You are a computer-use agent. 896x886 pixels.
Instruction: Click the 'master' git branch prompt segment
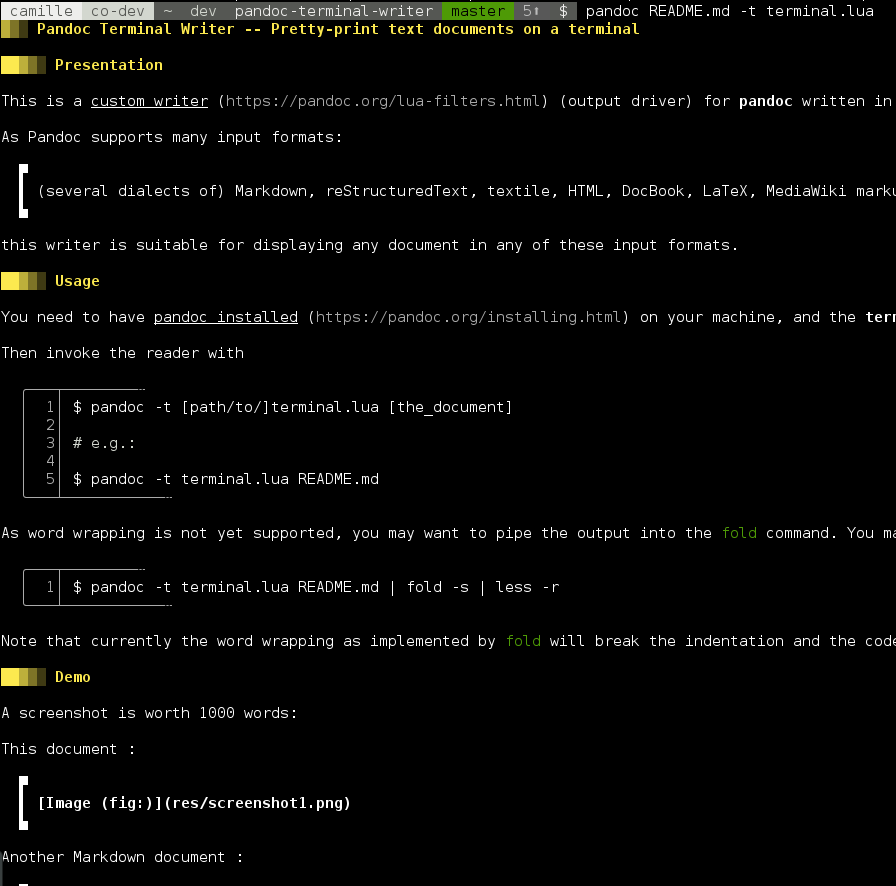coord(478,11)
